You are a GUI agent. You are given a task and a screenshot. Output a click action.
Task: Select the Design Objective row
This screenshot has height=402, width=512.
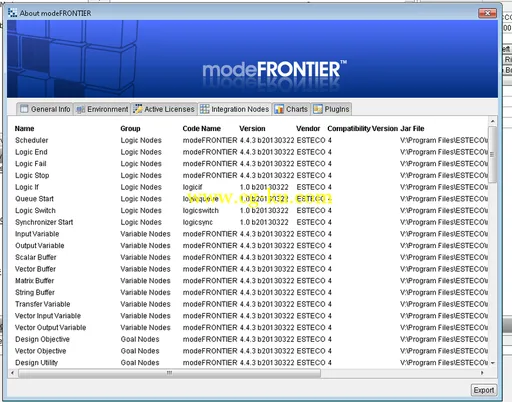(251, 339)
